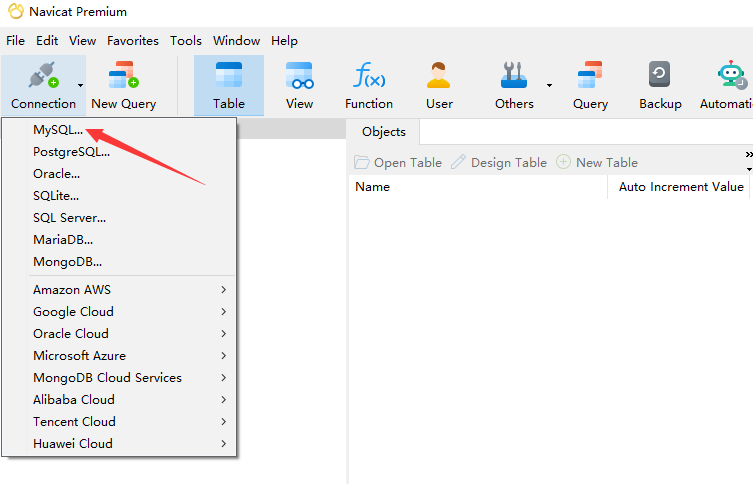
Task: Show more object toolbar buttons chevron
Action: [749, 155]
